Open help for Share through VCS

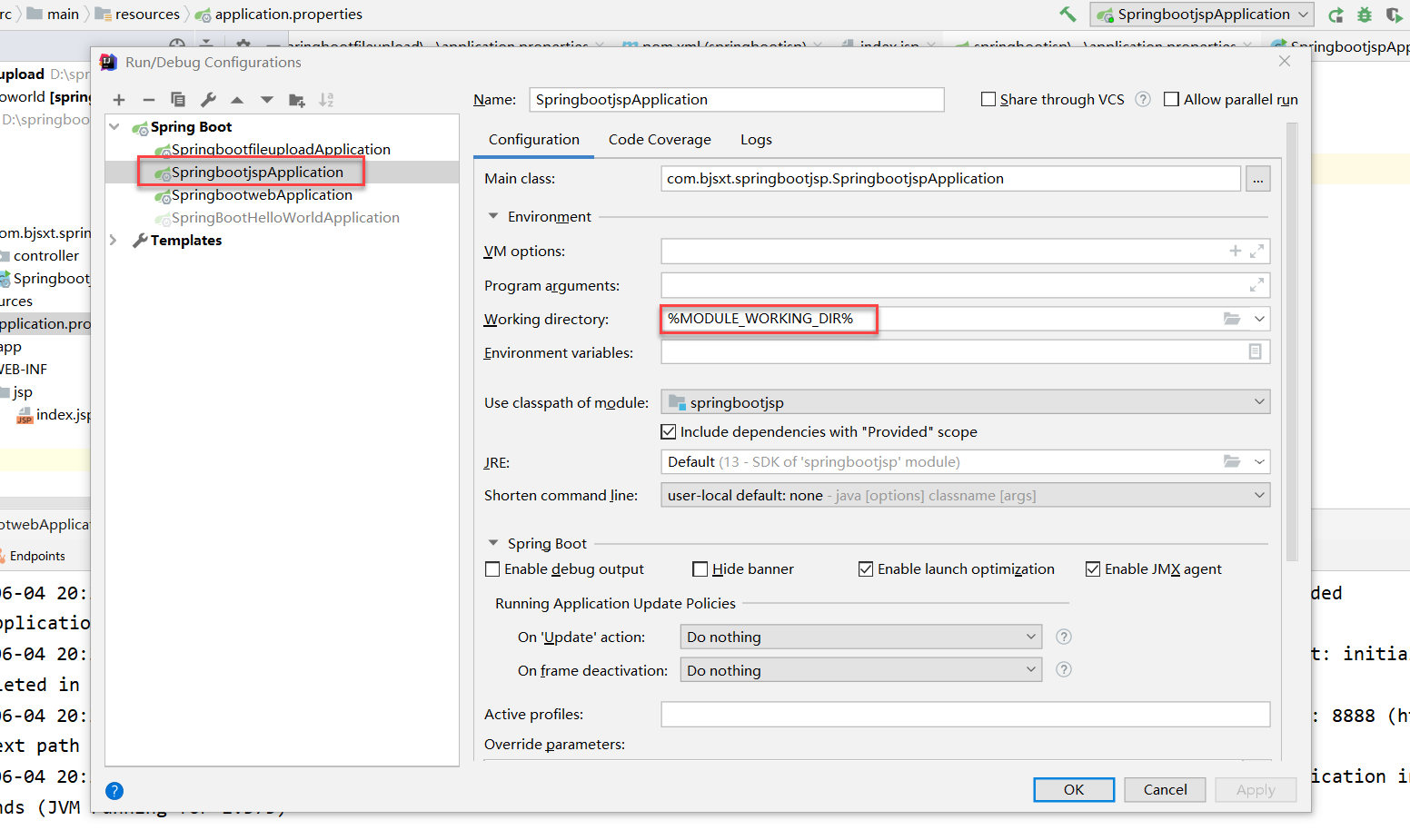point(1144,99)
